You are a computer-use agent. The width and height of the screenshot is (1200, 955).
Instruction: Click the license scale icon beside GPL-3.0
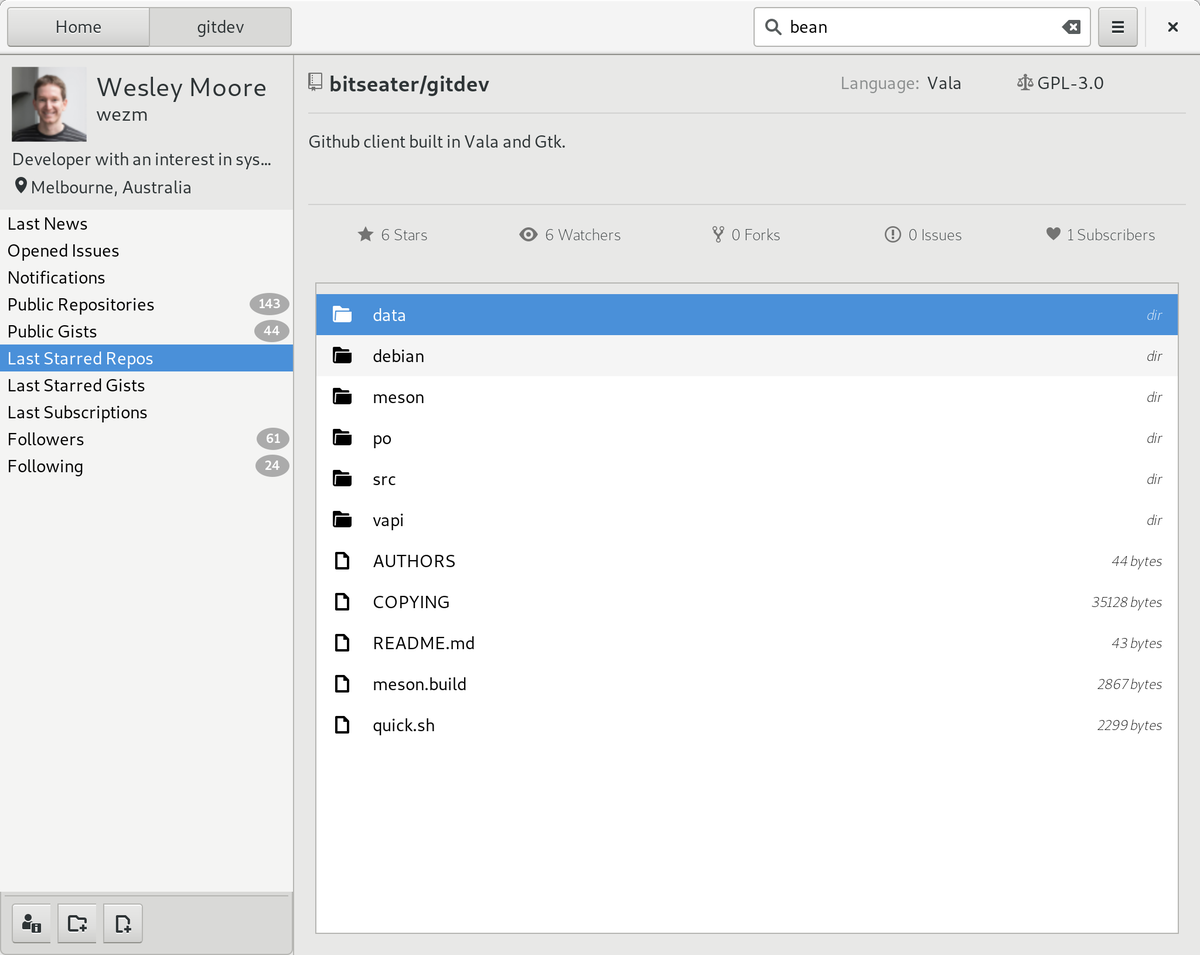click(1024, 83)
